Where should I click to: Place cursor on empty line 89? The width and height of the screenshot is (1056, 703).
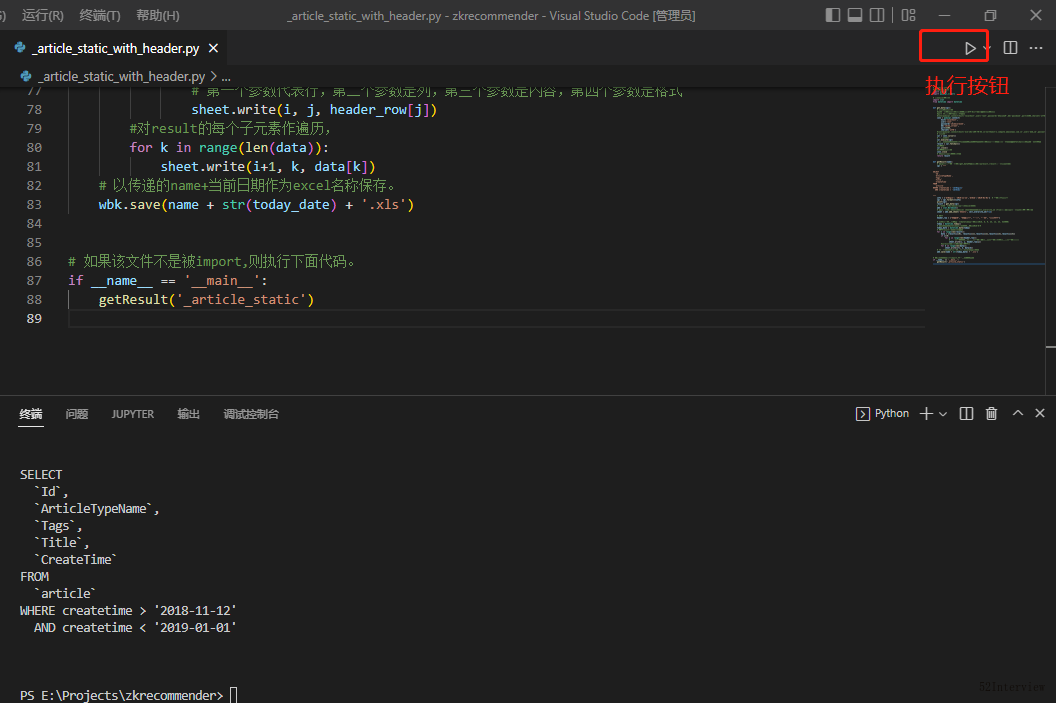coord(496,319)
